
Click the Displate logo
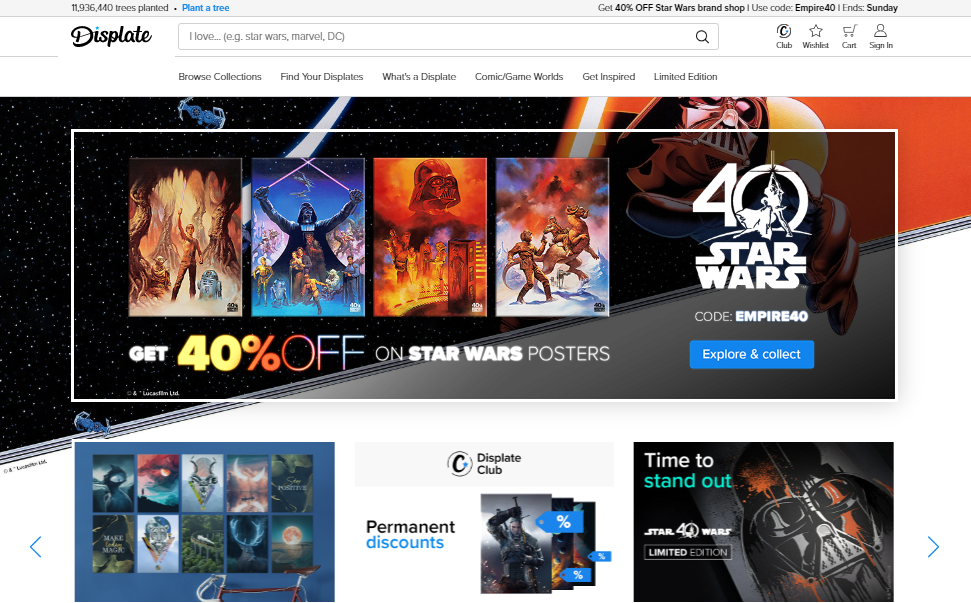(x=111, y=37)
